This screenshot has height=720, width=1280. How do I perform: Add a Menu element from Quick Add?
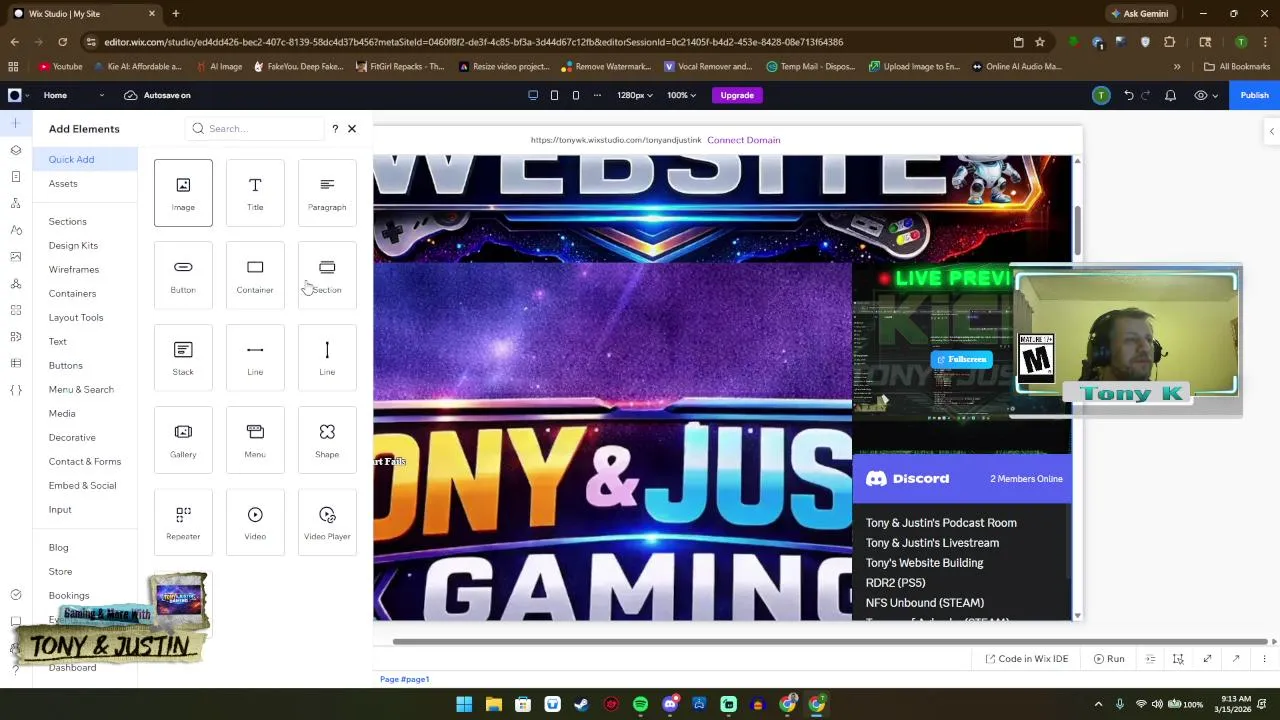255,440
